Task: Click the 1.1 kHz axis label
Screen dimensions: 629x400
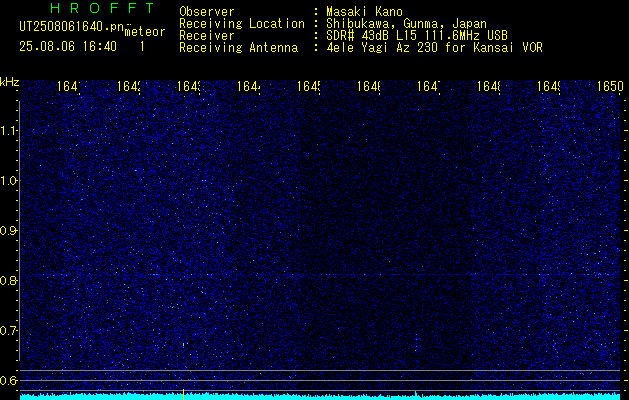Action: [x=8, y=130]
